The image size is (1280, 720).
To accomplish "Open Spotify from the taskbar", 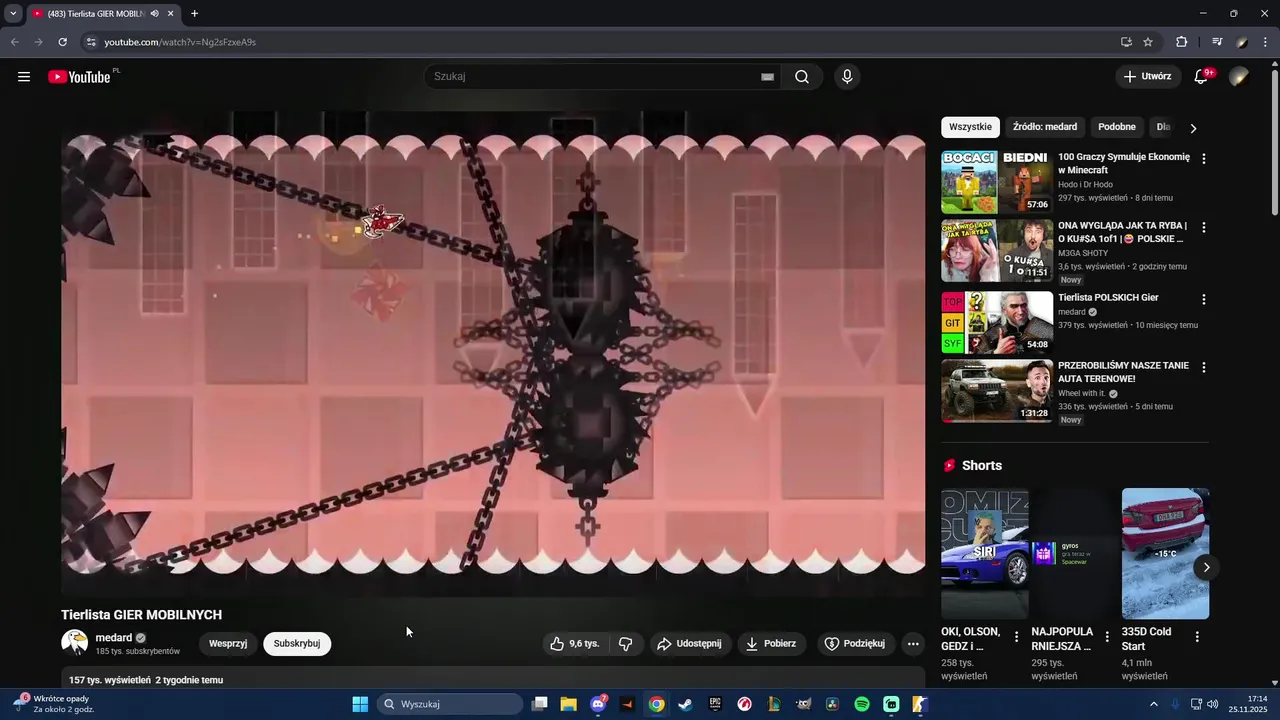I will (862, 704).
